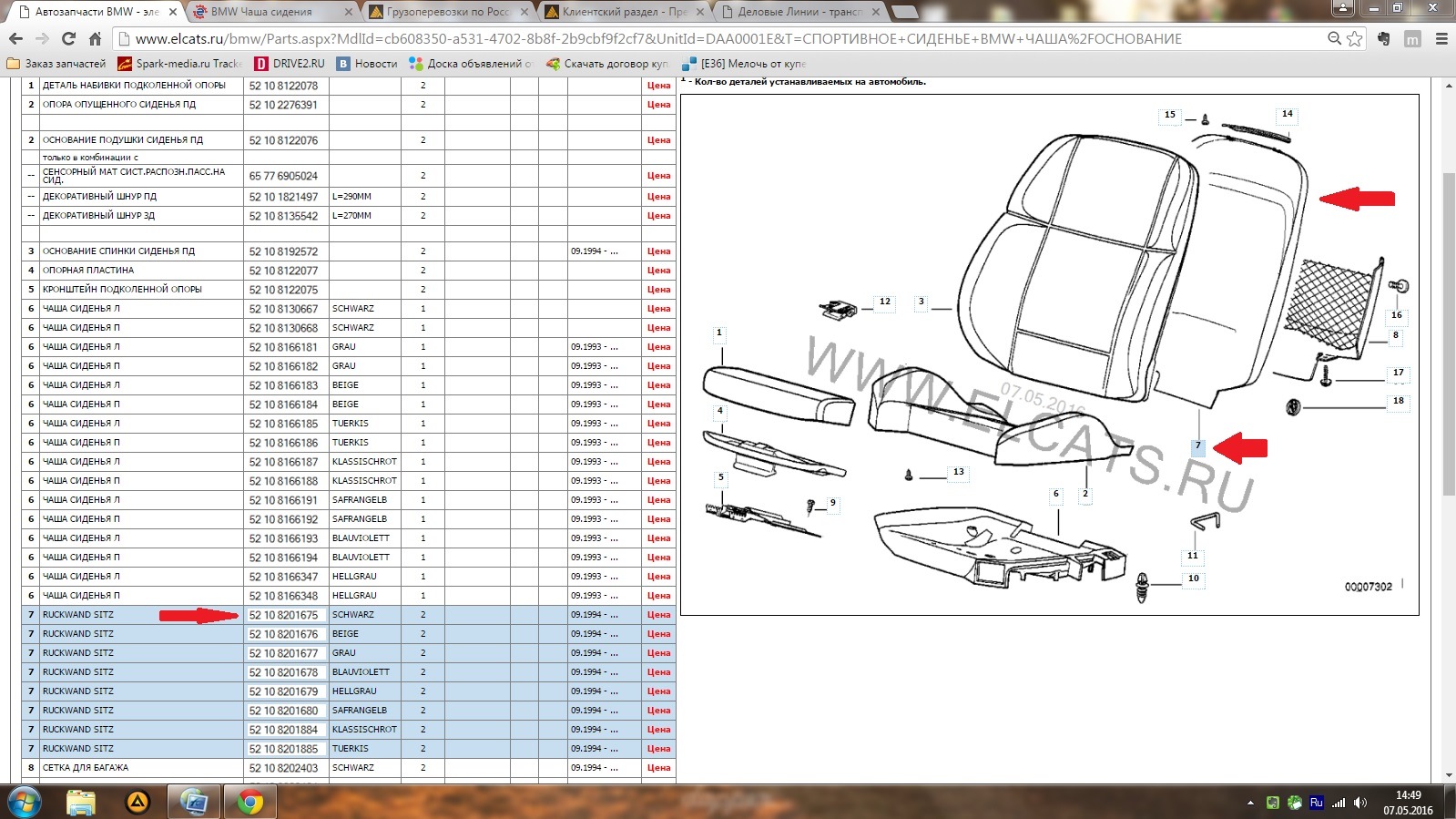Open the volume control in system tray

tap(1360, 803)
